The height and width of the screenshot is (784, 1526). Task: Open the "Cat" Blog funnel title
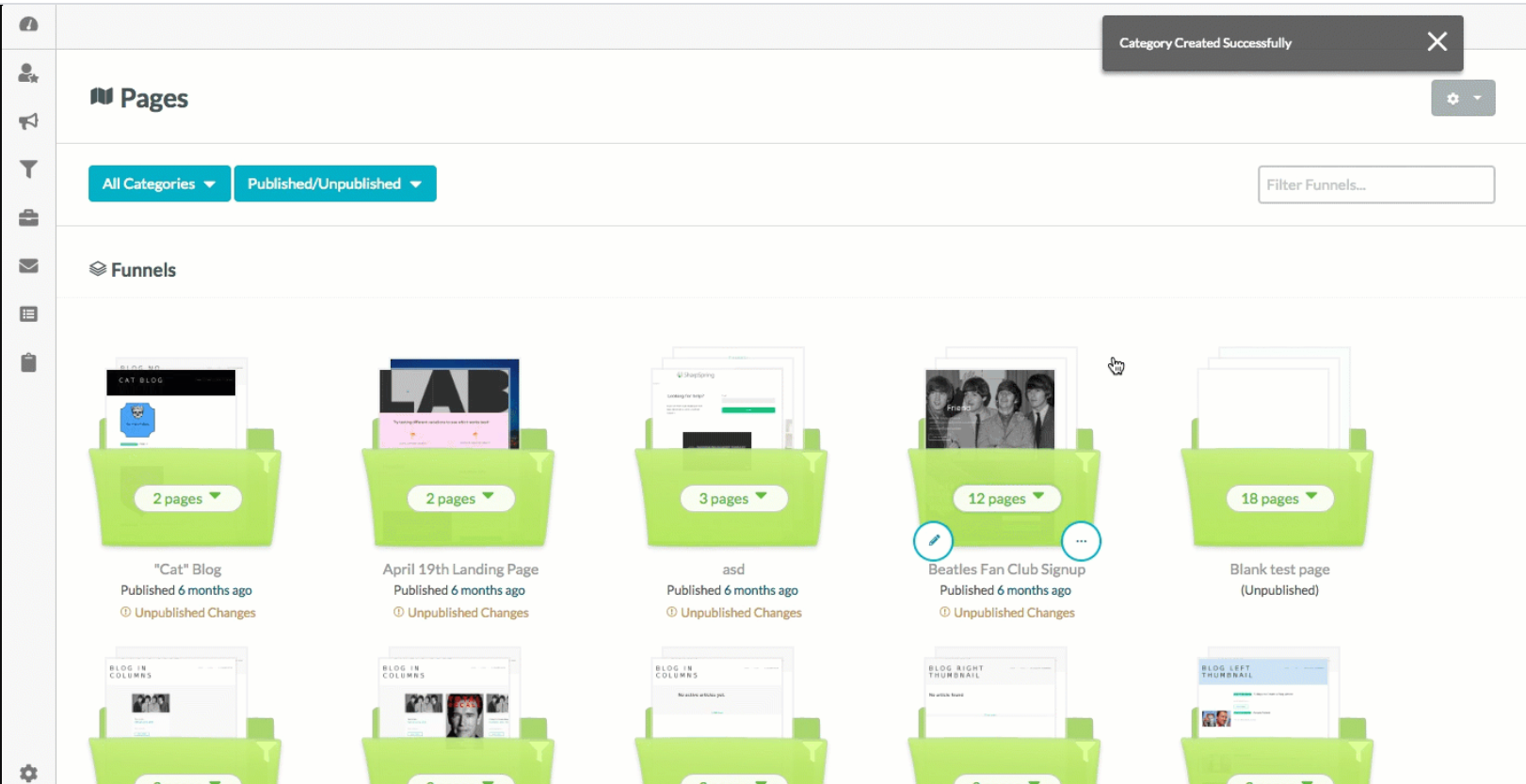187,569
